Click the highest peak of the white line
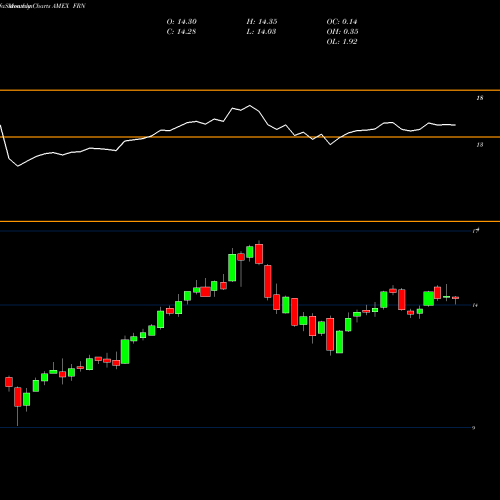Image resolution: width=500 pixels, height=500 pixels. [x=250, y=106]
